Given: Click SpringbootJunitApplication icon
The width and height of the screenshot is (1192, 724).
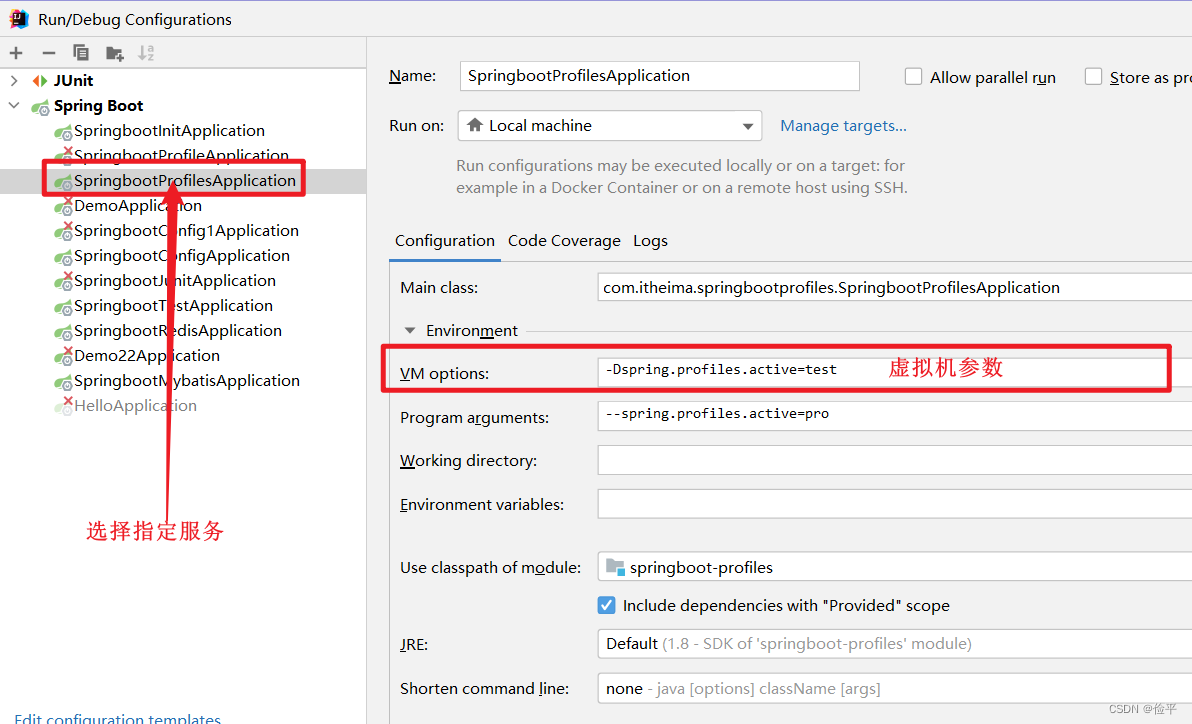Looking at the screenshot, I should pyautogui.click(x=63, y=281).
